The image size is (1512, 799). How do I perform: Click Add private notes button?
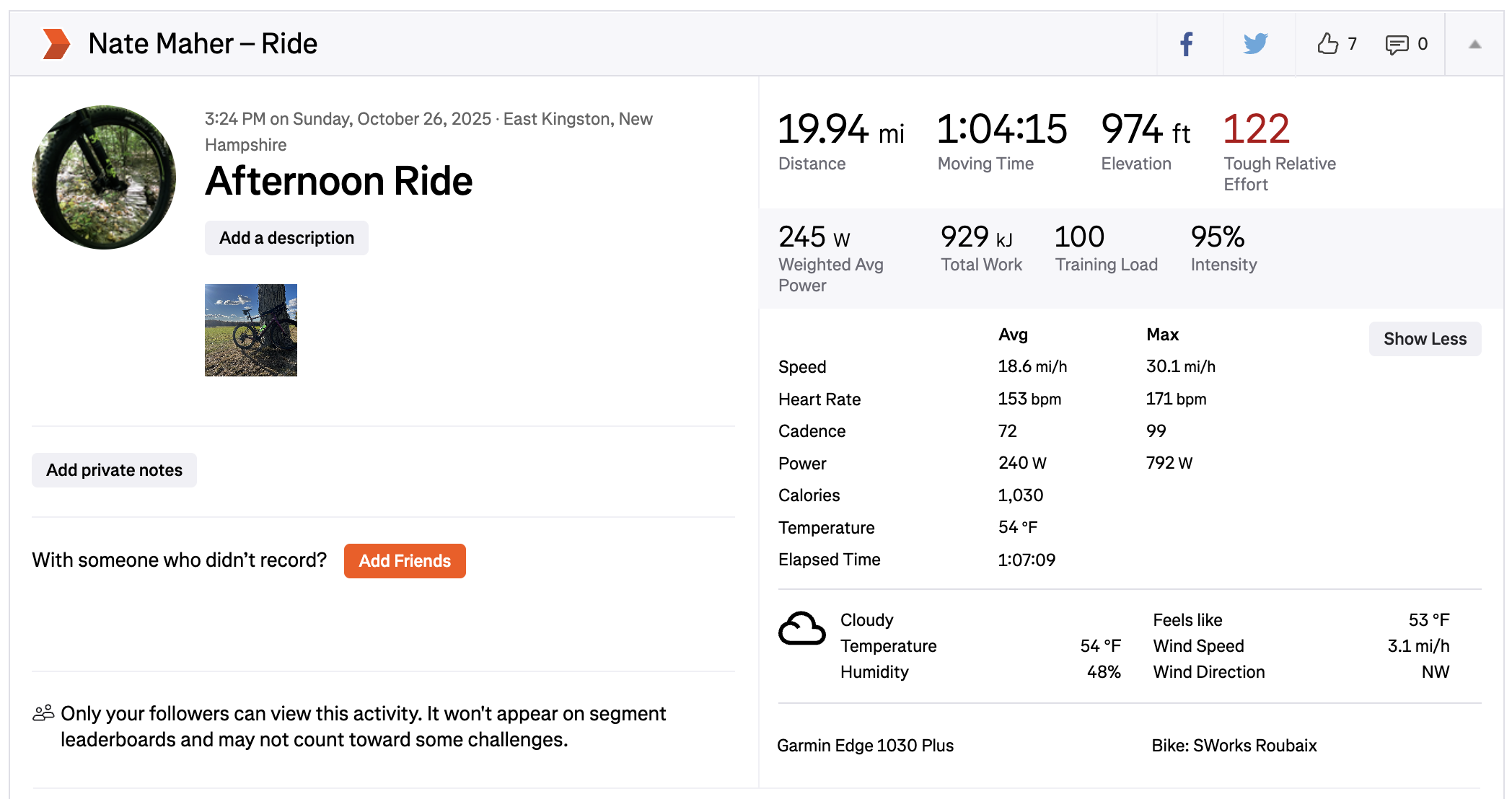click(114, 470)
